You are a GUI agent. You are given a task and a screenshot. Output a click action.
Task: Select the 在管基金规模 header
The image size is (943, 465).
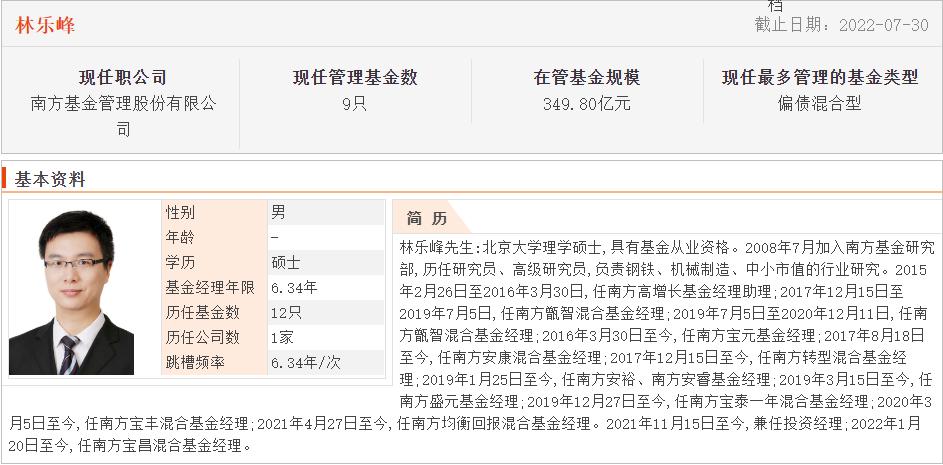[587, 78]
